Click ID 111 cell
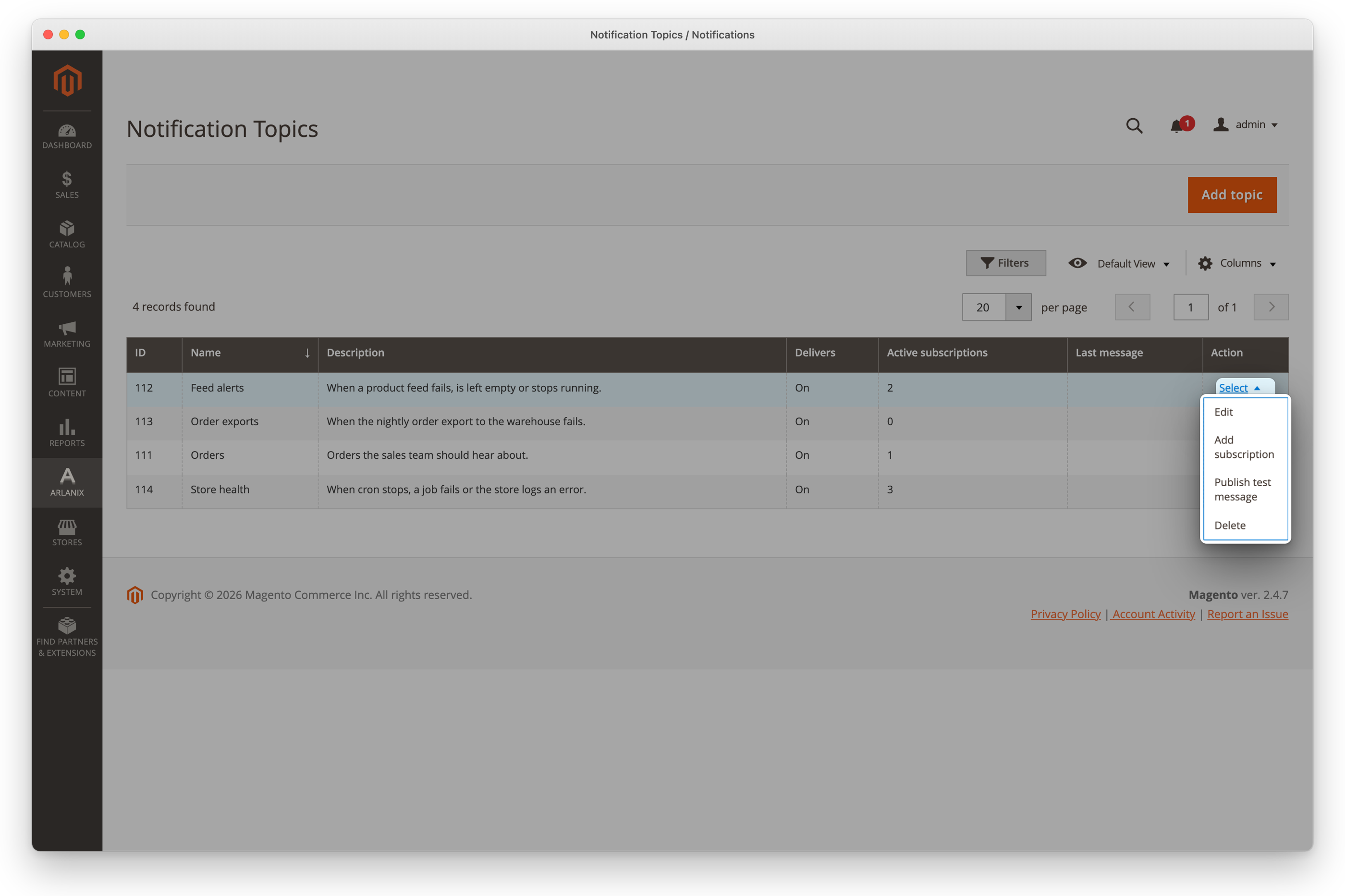1345x896 pixels. 154,455
